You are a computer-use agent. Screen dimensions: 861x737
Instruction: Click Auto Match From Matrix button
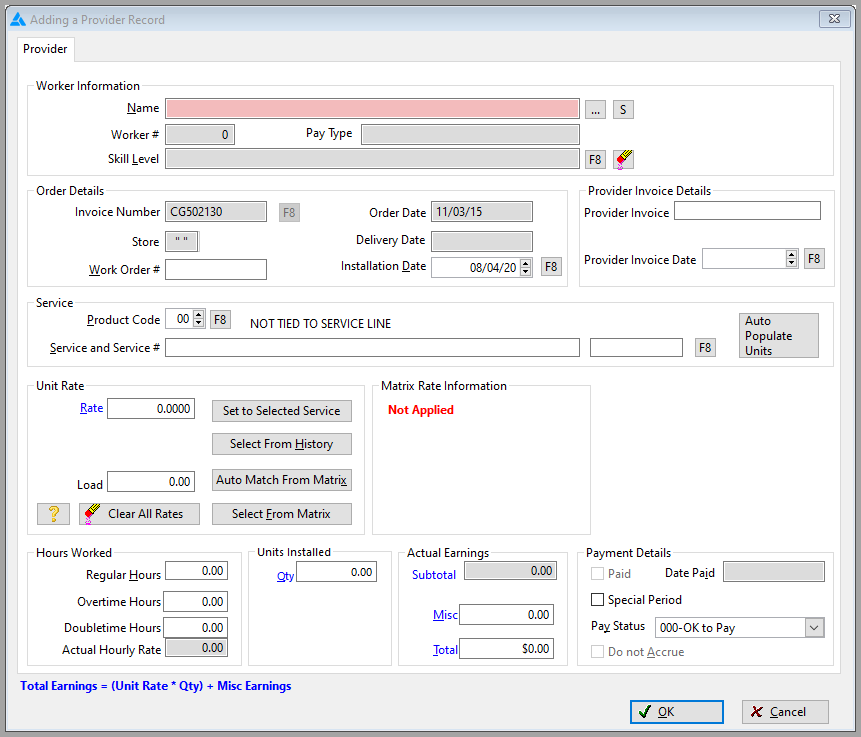tap(282, 480)
